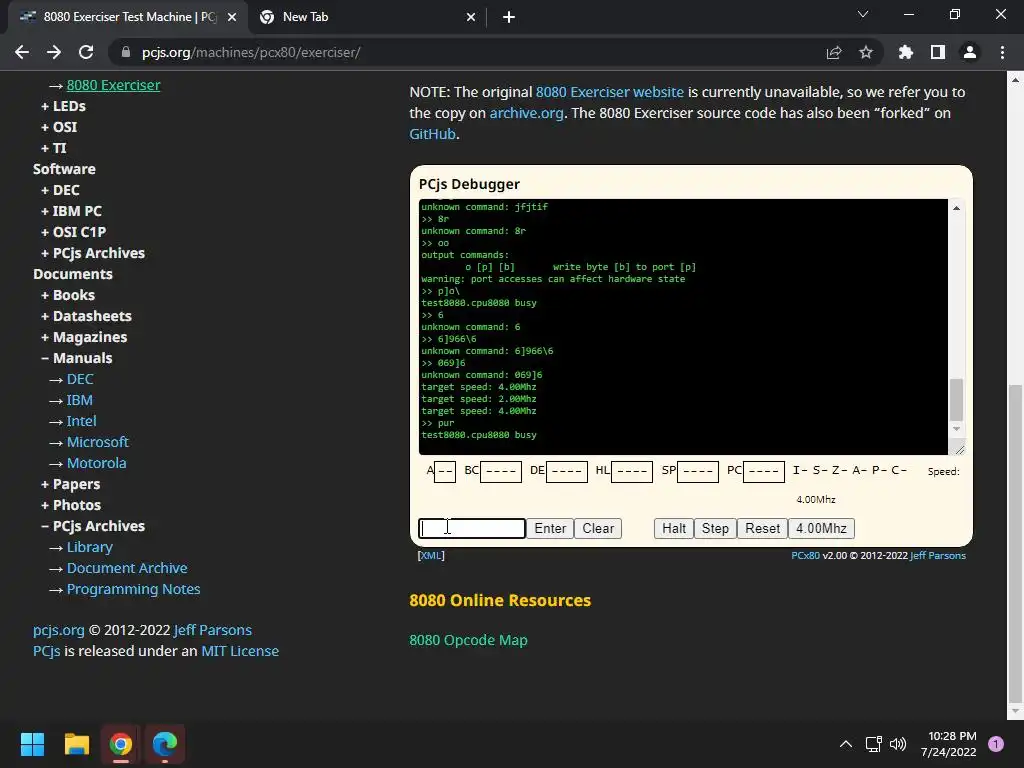
Task: Click the address bar URL pcjs.org
Action: pyautogui.click(x=251, y=52)
